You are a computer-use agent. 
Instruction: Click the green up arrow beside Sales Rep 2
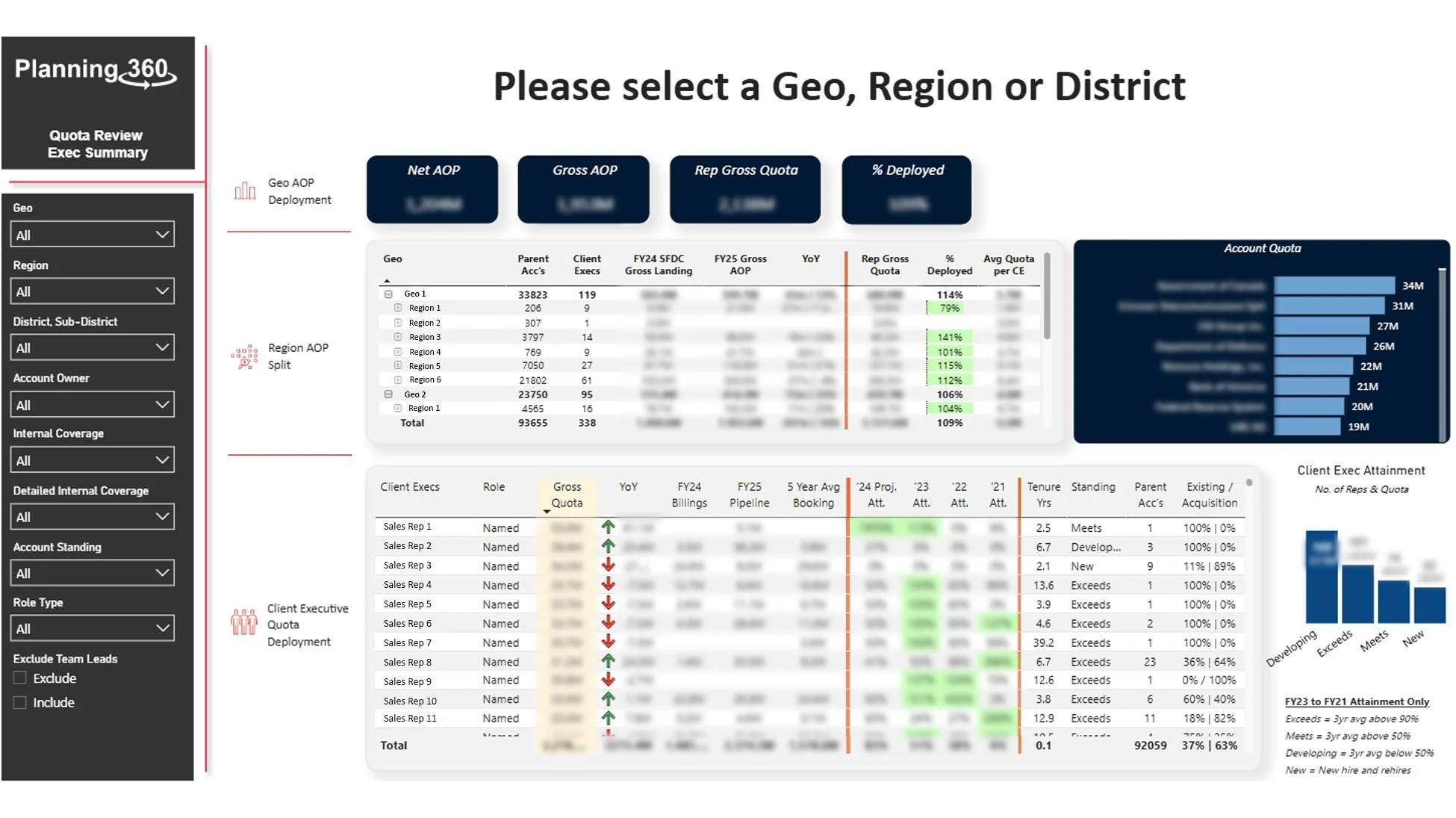pyautogui.click(x=608, y=545)
